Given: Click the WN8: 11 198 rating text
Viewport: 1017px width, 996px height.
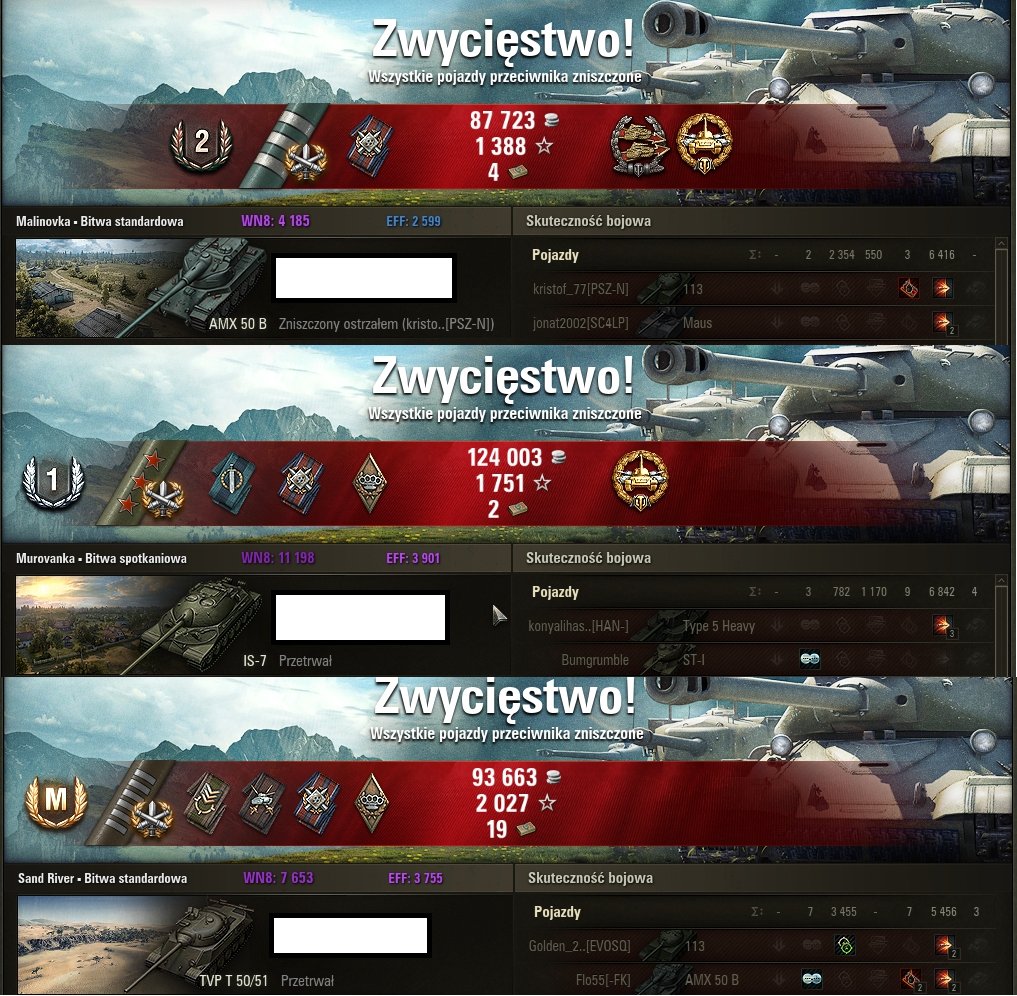Looking at the screenshot, I should [278, 558].
